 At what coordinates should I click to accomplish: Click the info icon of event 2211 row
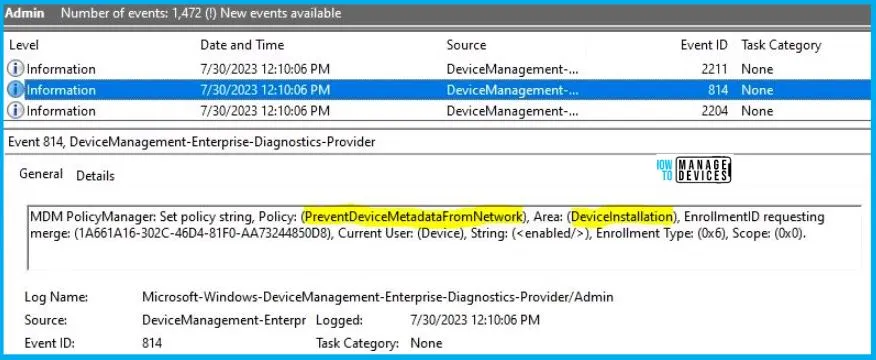tap(16, 69)
